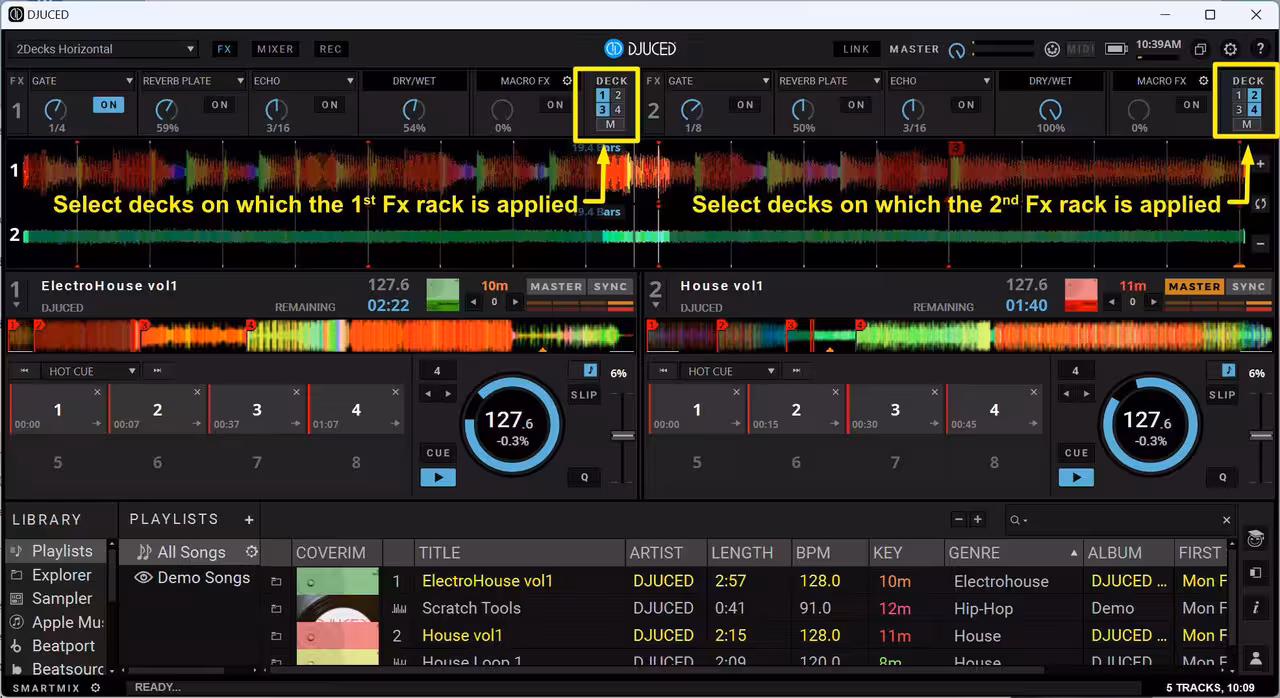The height and width of the screenshot is (698, 1280).
Task: Open Reverb Plate dropdown on FX rack 1
Action: [x=193, y=81]
